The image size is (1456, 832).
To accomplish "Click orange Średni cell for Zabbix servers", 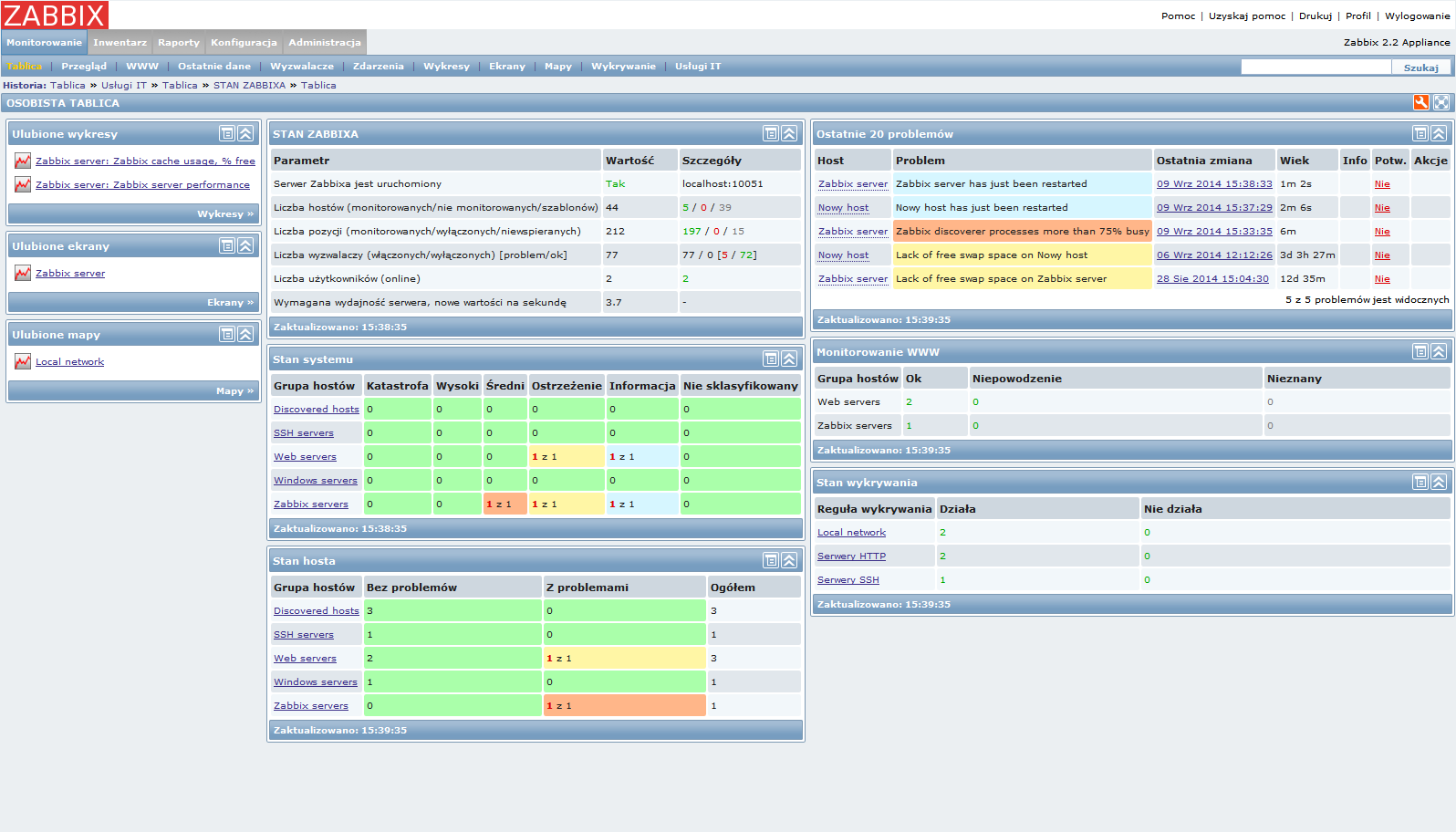I will tap(504, 504).
